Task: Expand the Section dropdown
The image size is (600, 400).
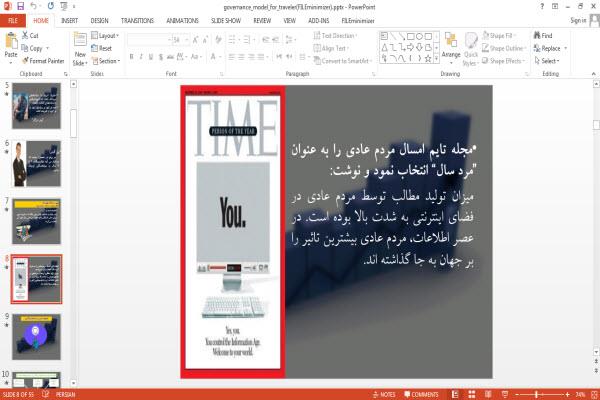Action: tap(106, 61)
